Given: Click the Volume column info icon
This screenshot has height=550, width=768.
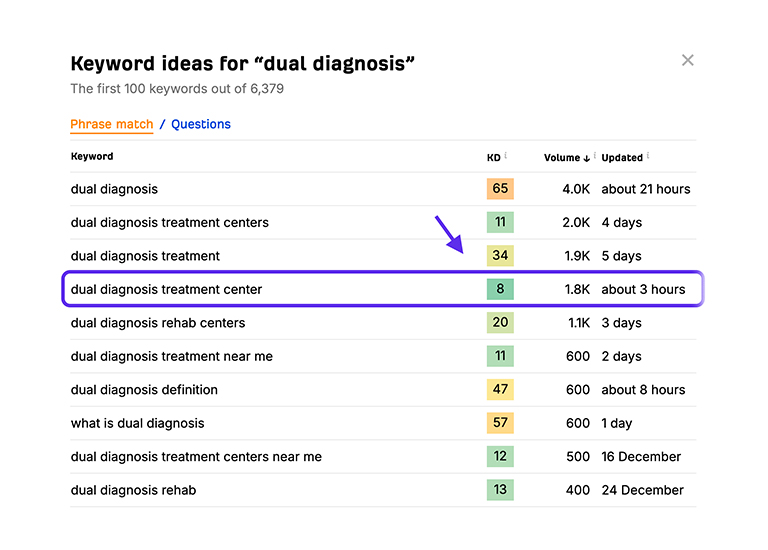Looking at the screenshot, I should point(595,155).
